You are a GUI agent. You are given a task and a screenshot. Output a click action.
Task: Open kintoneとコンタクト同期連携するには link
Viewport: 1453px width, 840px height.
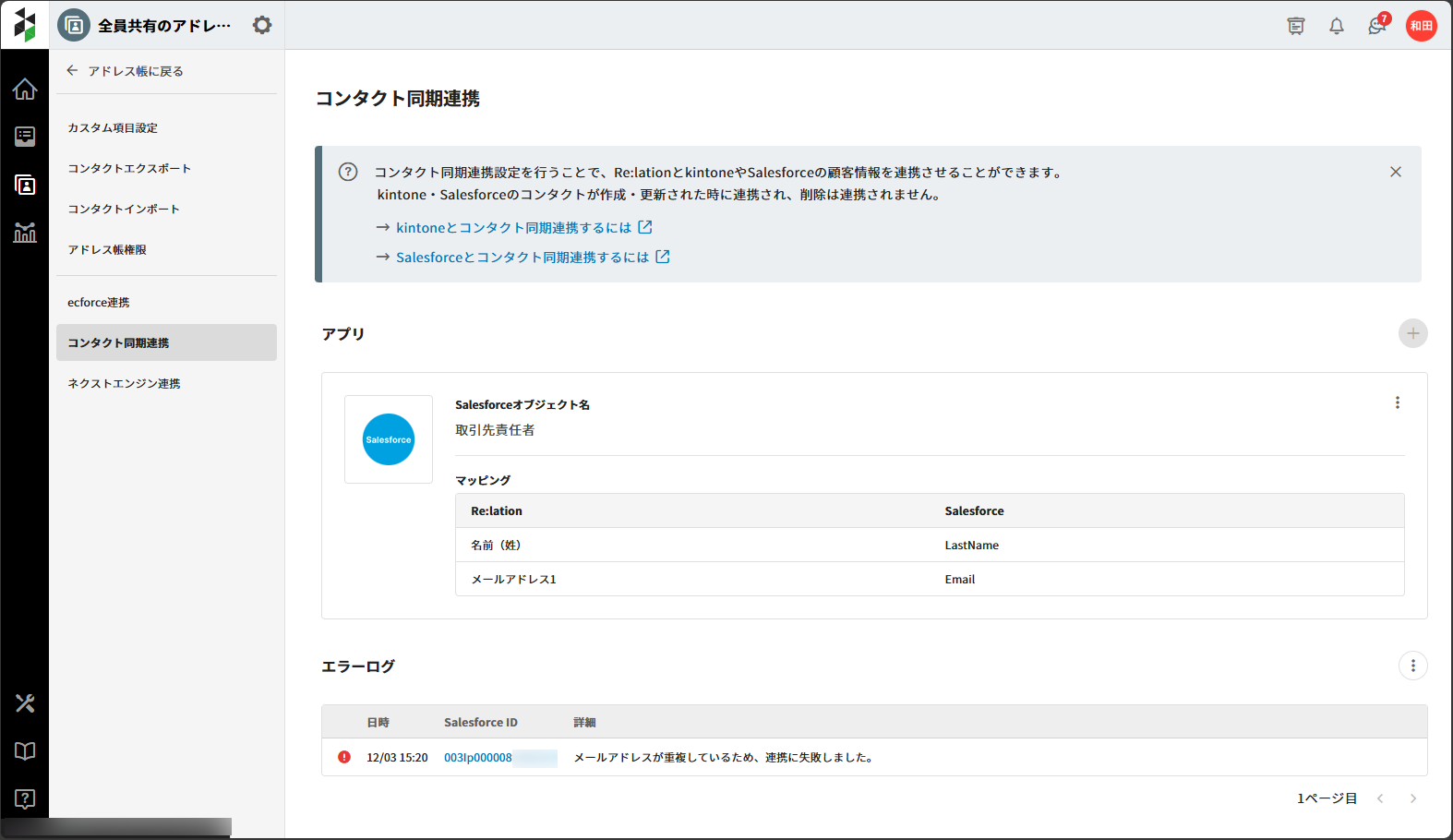(514, 228)
